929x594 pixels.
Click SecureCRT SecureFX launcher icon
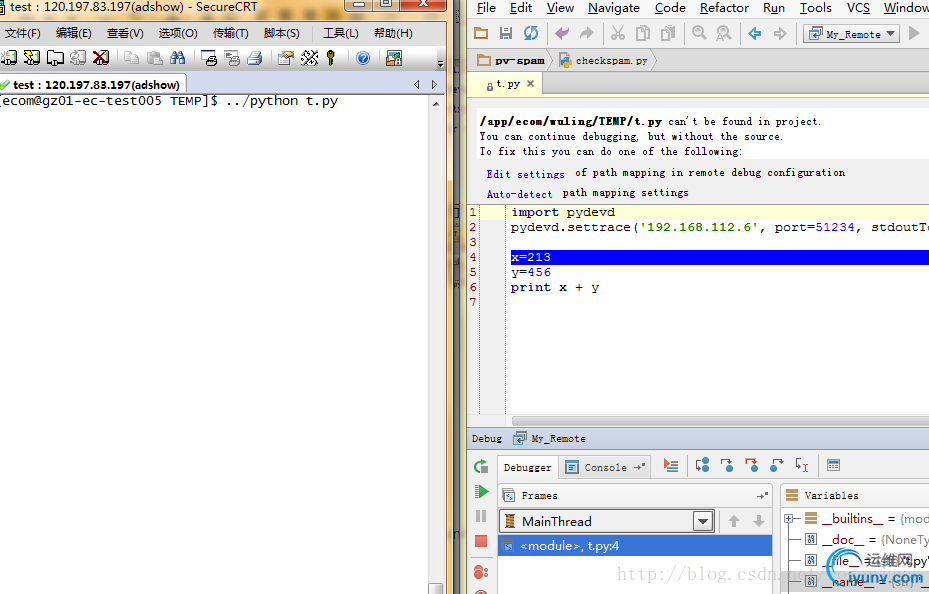(393, 57)
